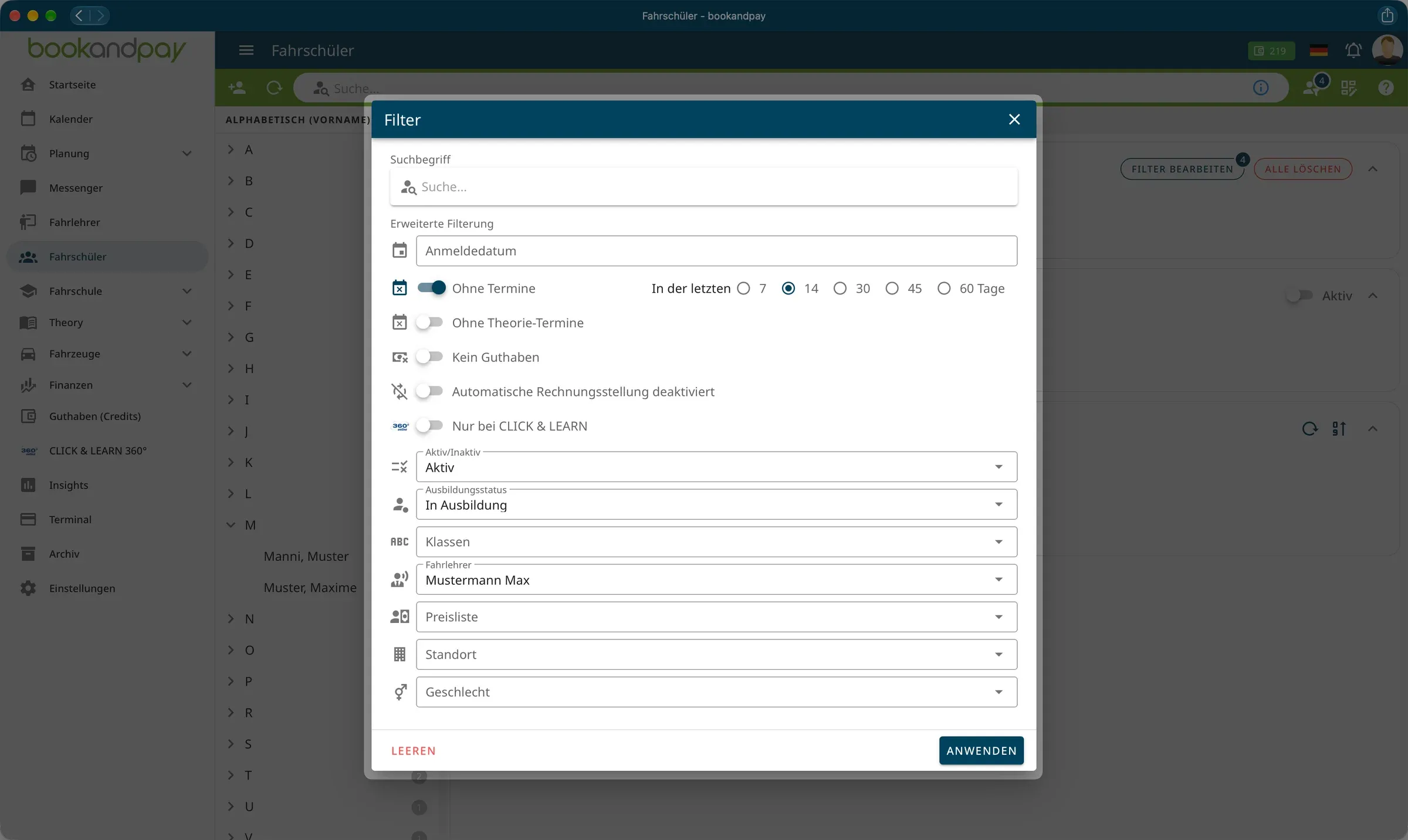Open Einstellungen in the sidebar

(107, 588)
